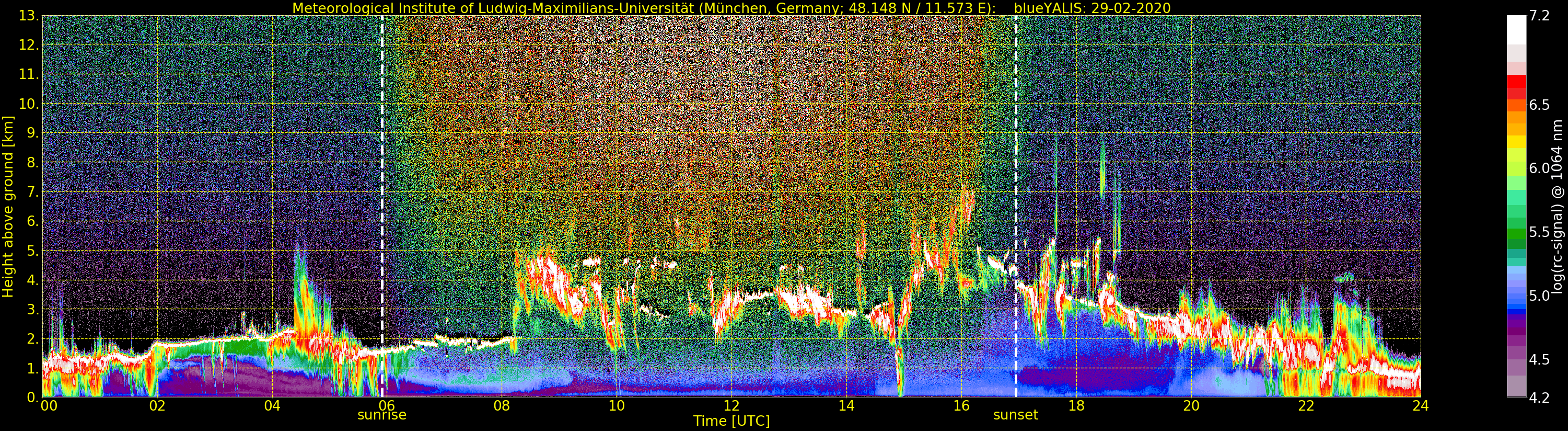Click the height axis tick '8.'
Image resolution: width=1568 pixels, height=431 pixels.
click(x=33, y=163)
